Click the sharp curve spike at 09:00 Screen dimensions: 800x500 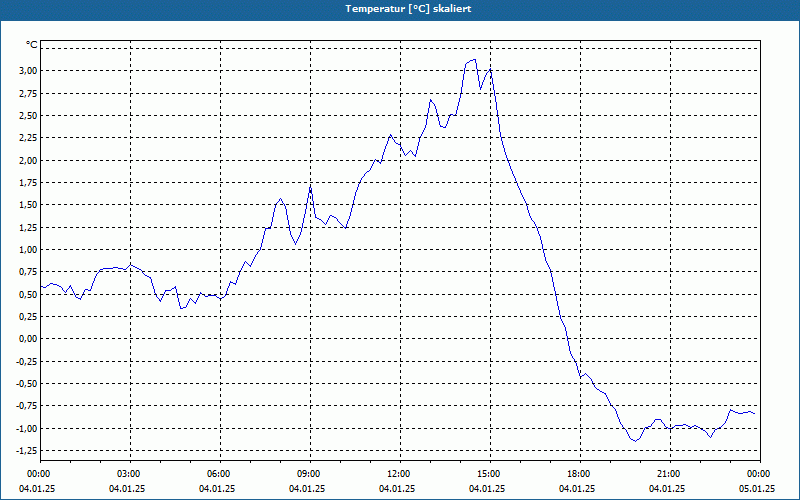coord(310,188)
